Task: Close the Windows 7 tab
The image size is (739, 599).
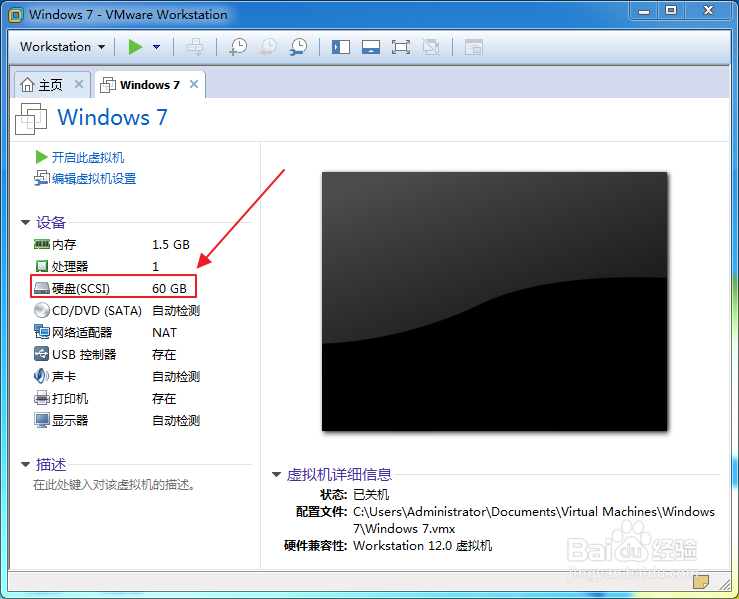Action: point(194,84)
